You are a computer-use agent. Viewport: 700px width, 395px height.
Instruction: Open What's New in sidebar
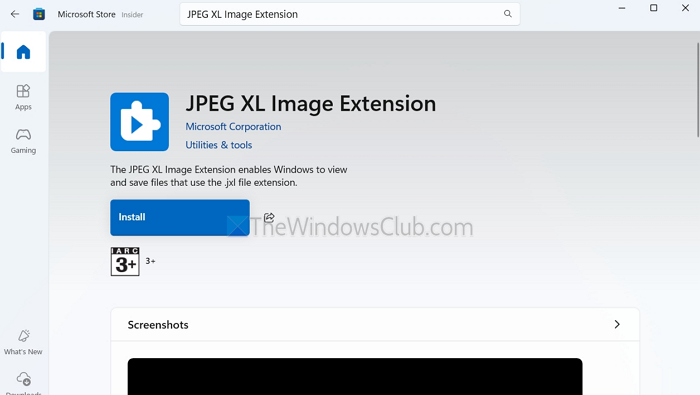pos(23,342)
